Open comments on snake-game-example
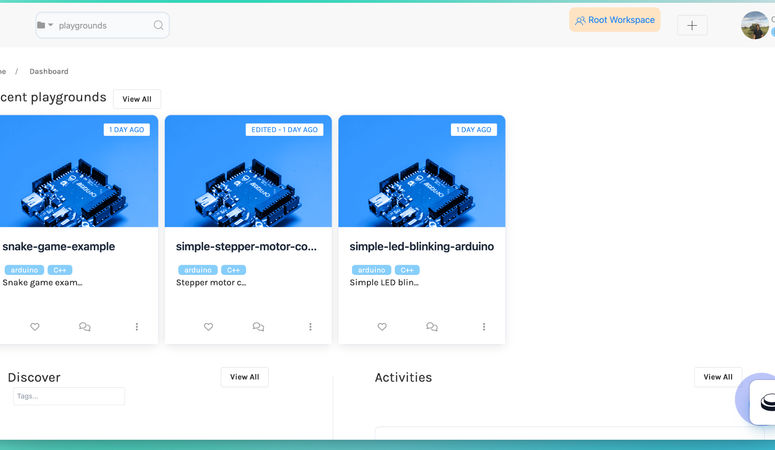The image size is (775, 450). click(x=85, y=326)
